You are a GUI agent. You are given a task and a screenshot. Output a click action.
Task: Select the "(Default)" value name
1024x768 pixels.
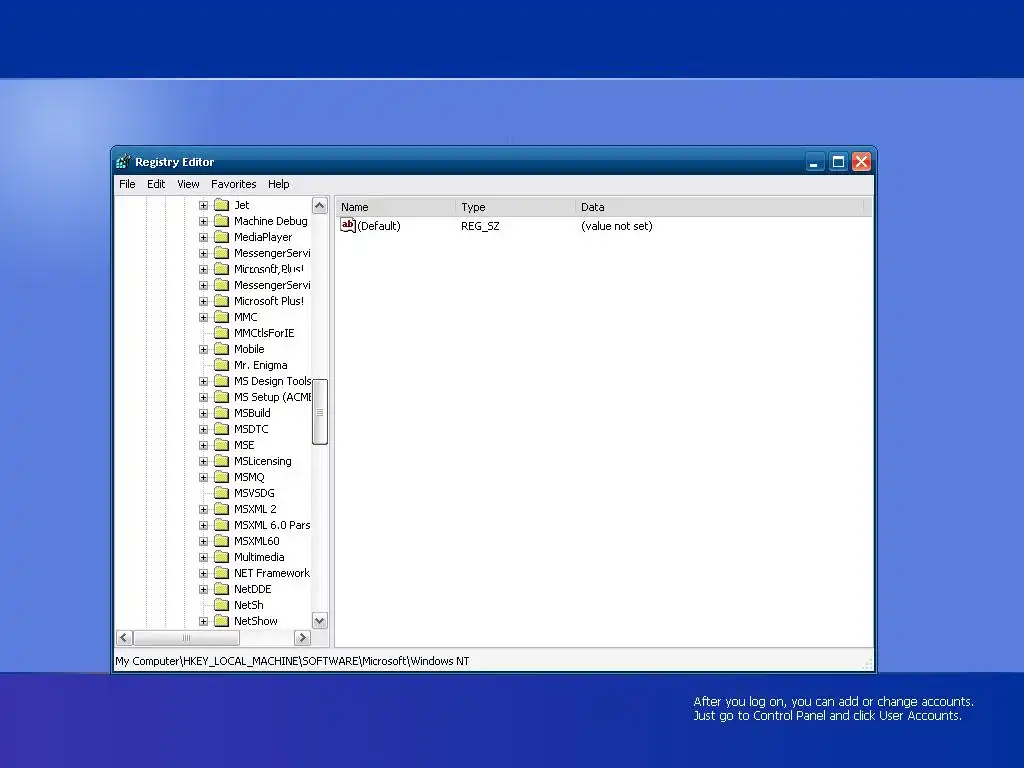point(379,226)
